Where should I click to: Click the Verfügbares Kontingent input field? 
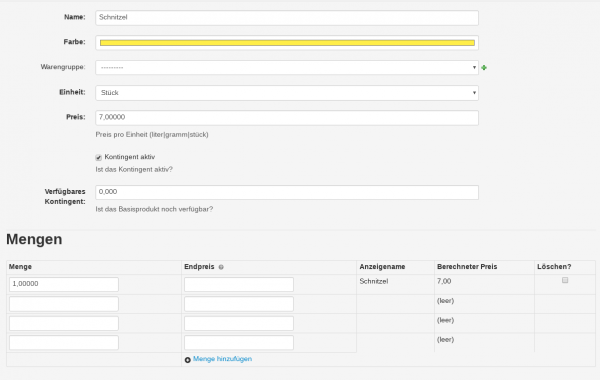tap(287, 192)
